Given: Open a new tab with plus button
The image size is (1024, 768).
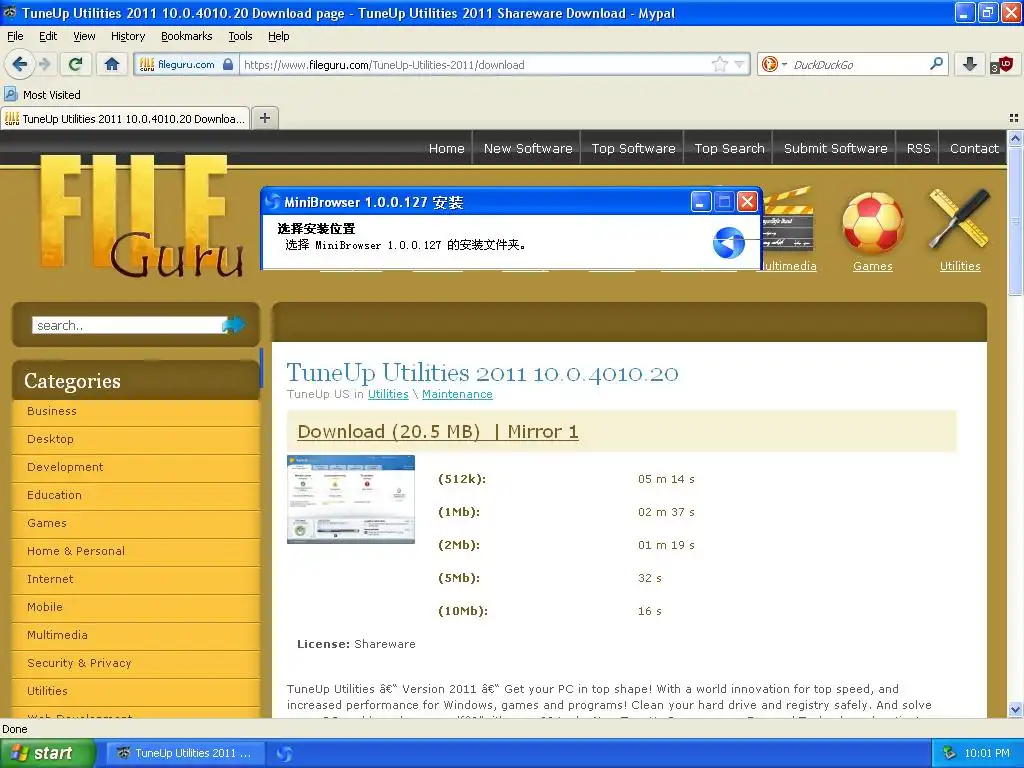Looking at the screenshot, I should pos(264,118).
